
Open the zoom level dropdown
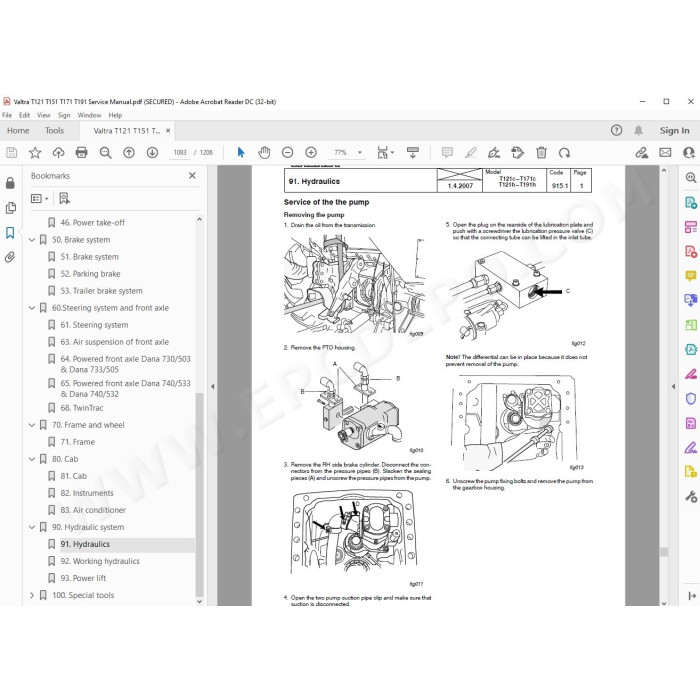pyautogui.click(x=360, y=153)
